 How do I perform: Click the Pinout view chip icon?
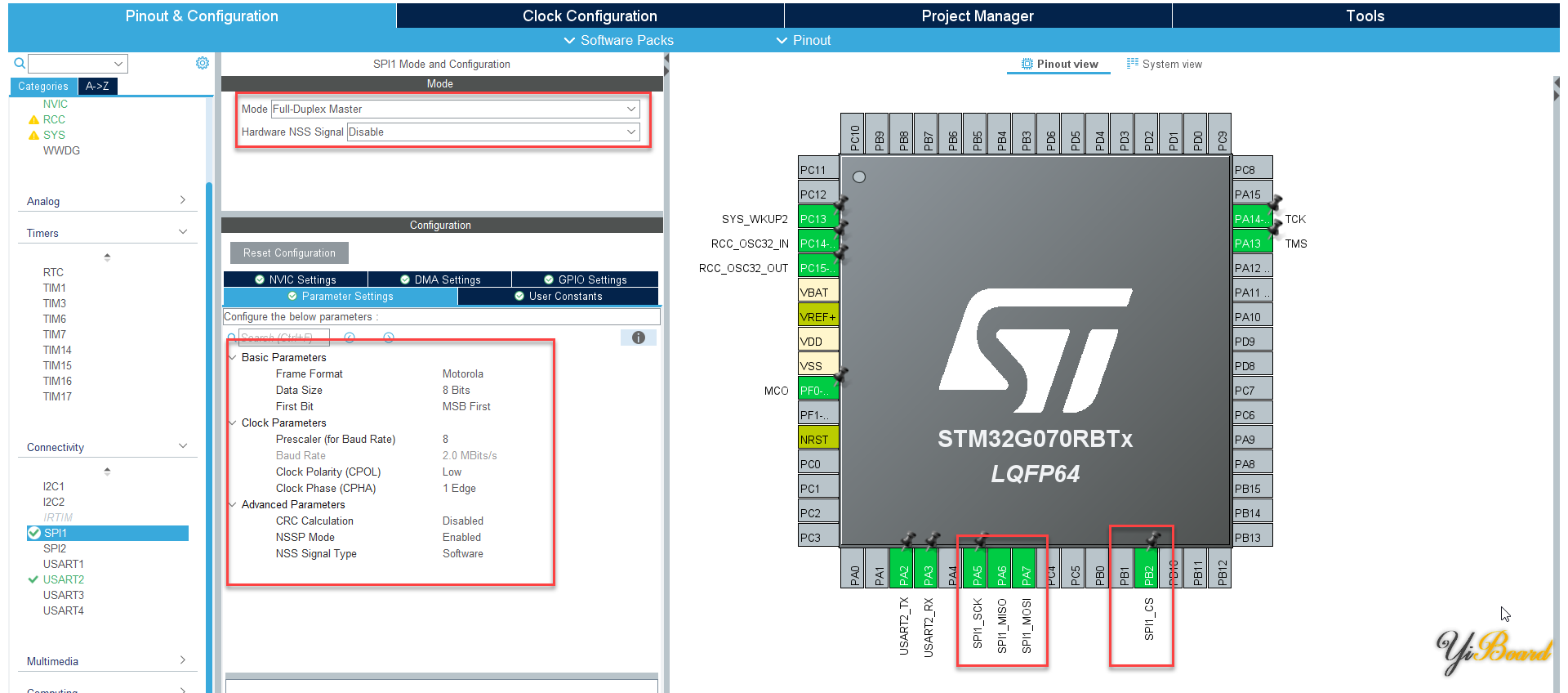[x=1027, y=64]
